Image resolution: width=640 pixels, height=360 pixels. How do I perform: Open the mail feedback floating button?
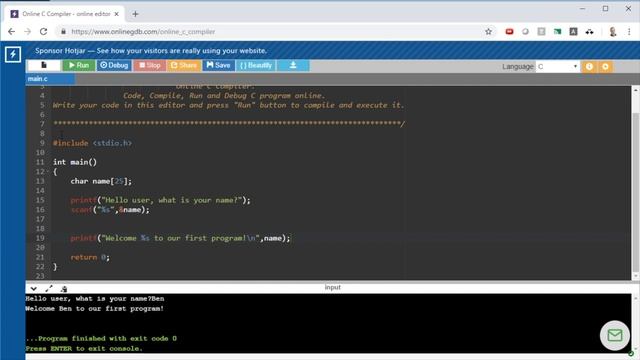point(615,335)
